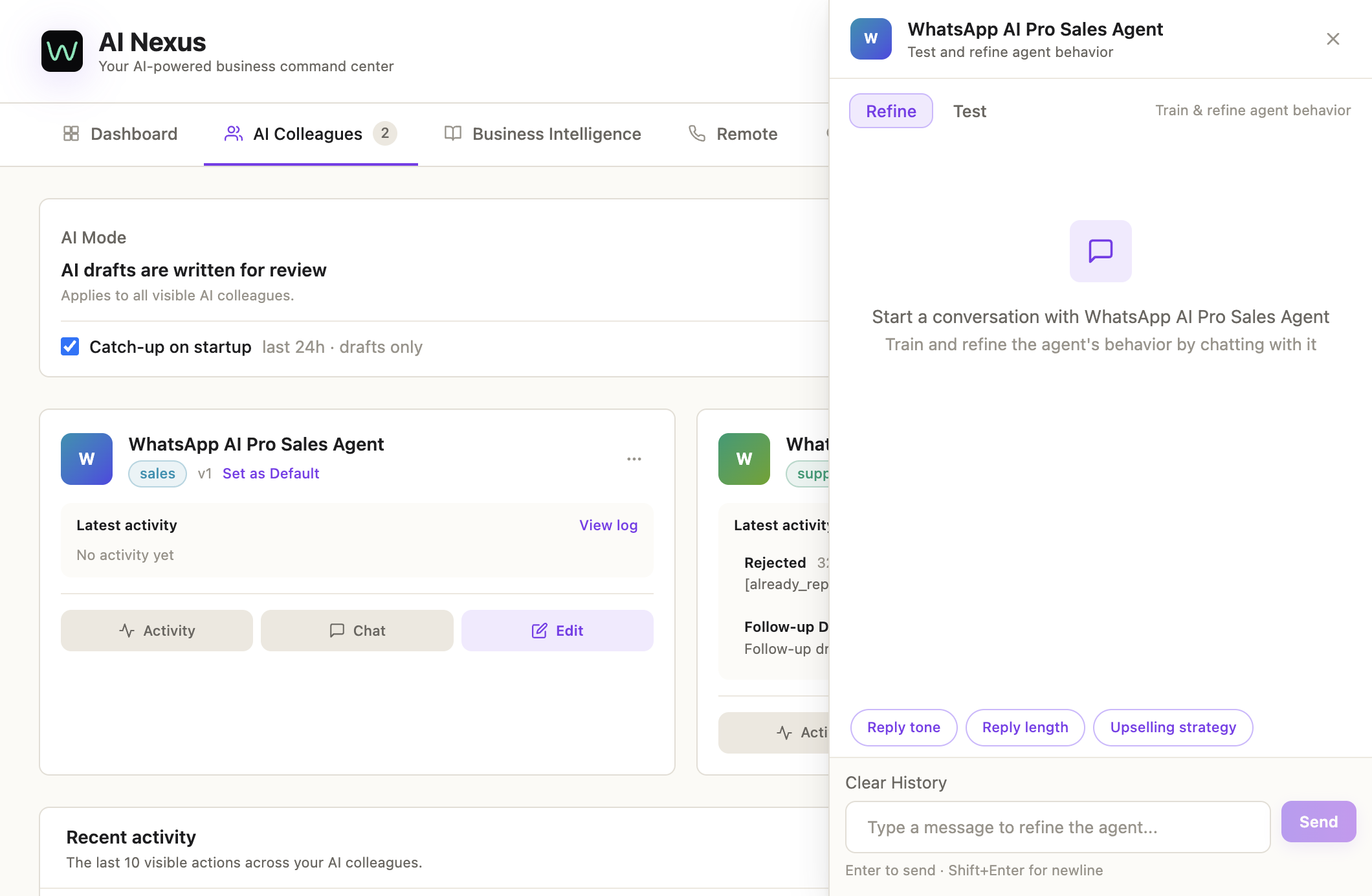
Task: Click the 'Rejected' entry in second agent card
Action: coord(775,563)
